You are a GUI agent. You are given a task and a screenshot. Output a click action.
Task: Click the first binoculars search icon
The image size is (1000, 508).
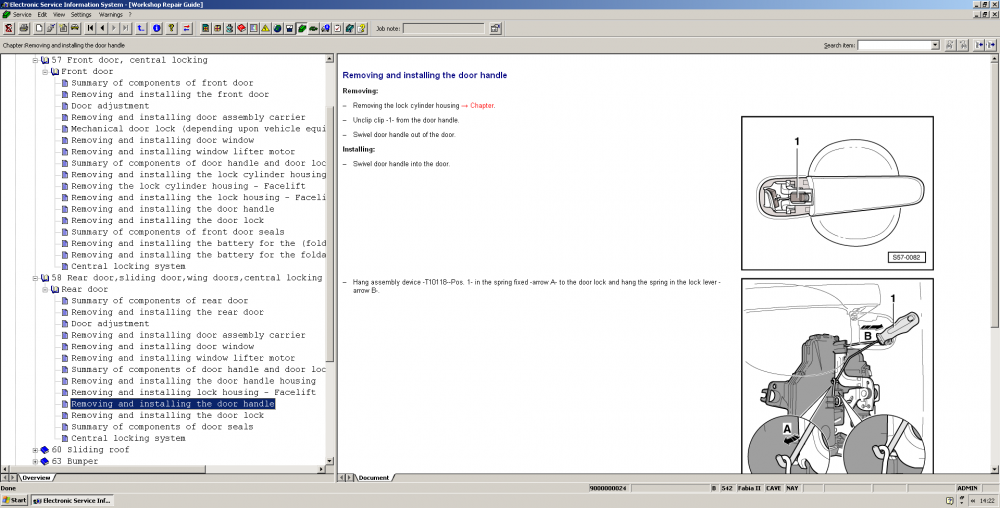tap(950, 45)
